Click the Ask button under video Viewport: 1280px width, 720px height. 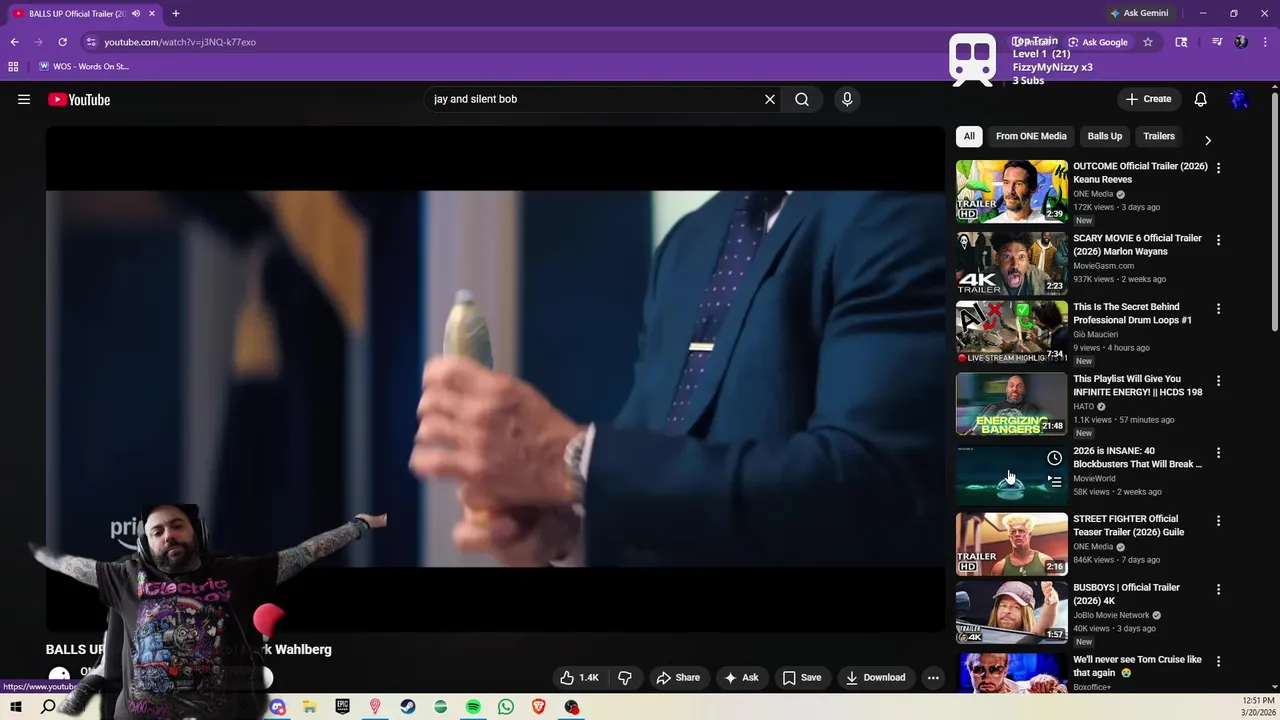(x=741, y=677)
